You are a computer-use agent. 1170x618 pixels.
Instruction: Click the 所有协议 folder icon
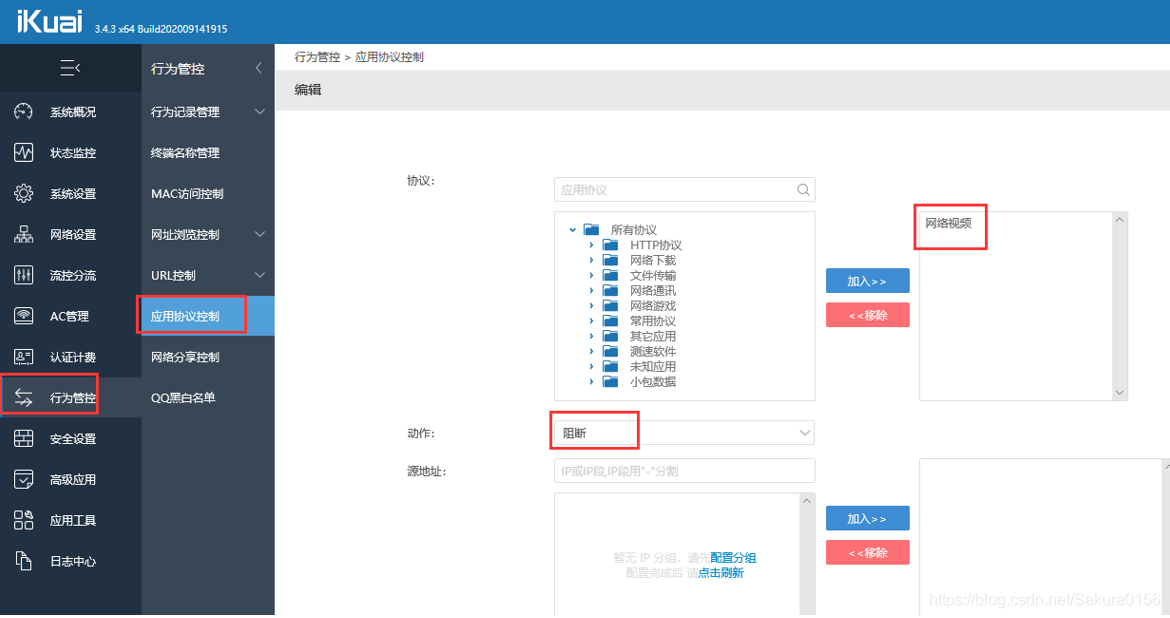592,230
